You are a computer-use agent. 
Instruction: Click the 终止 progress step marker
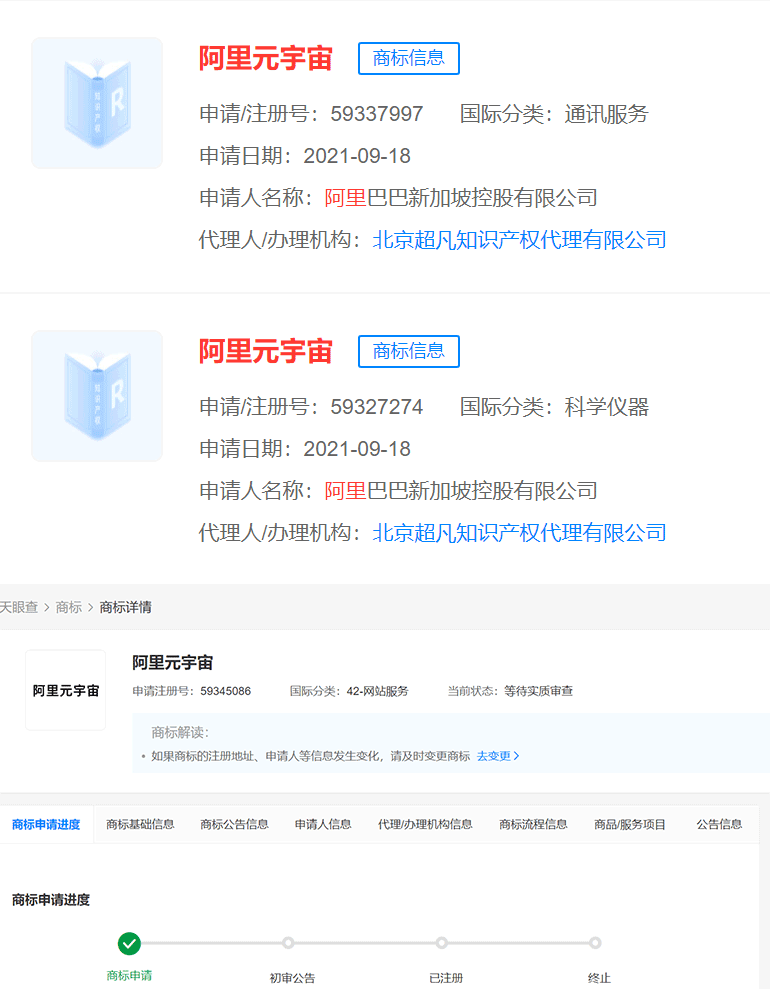(x=595, y=943)
